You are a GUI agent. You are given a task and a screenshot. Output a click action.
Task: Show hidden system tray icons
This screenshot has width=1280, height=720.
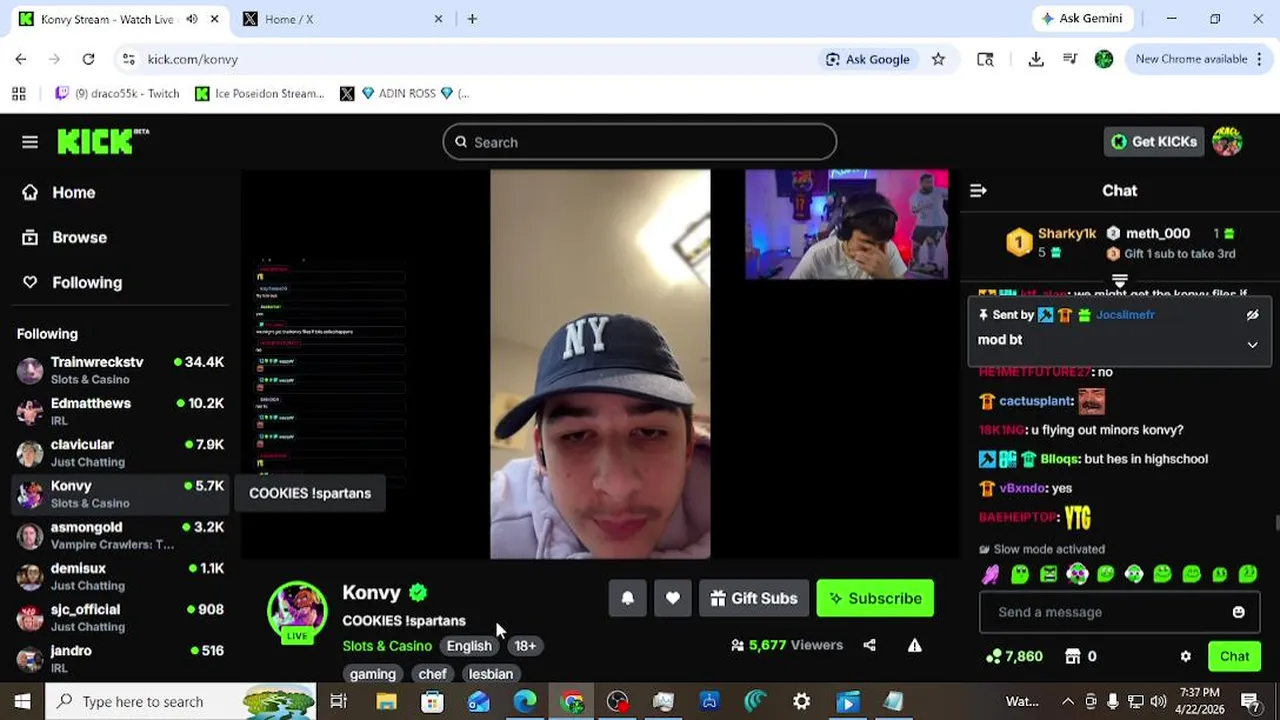[1067, 702]
